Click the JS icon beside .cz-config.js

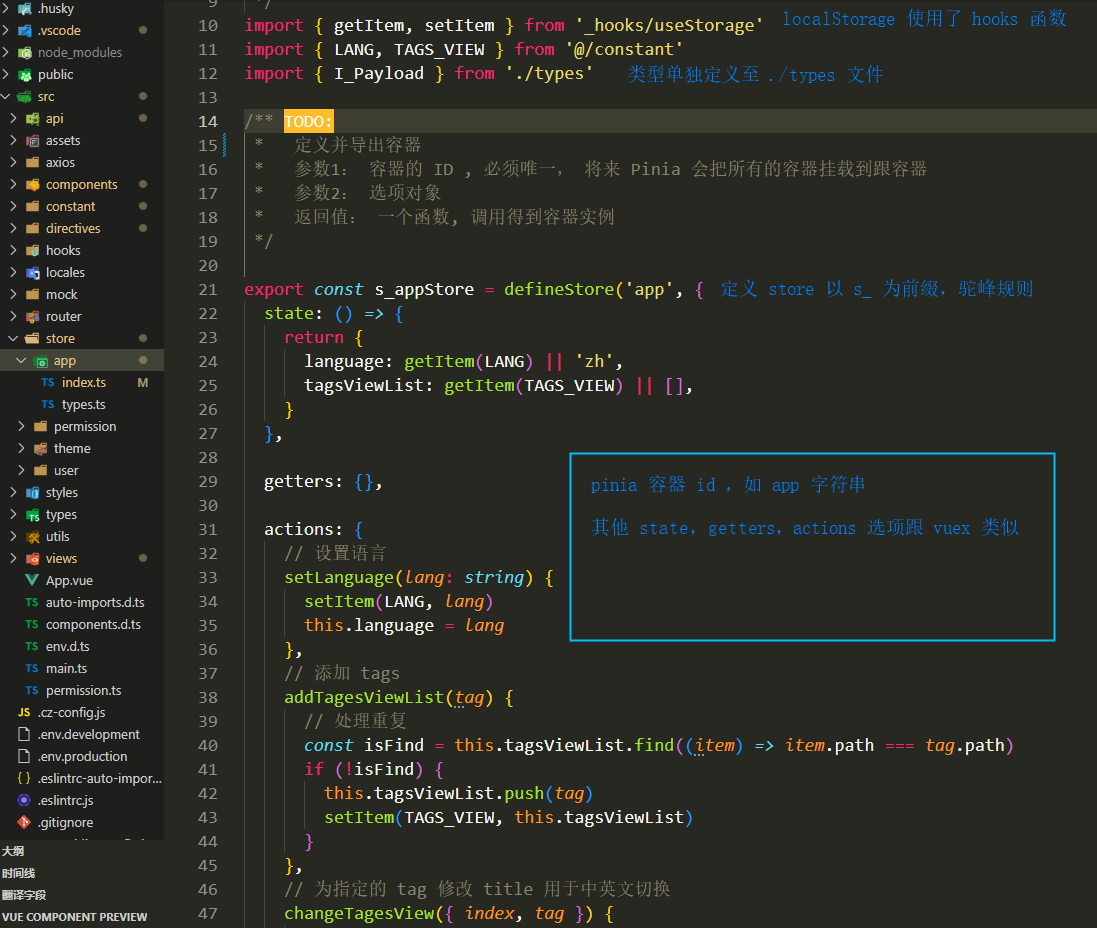24,712
